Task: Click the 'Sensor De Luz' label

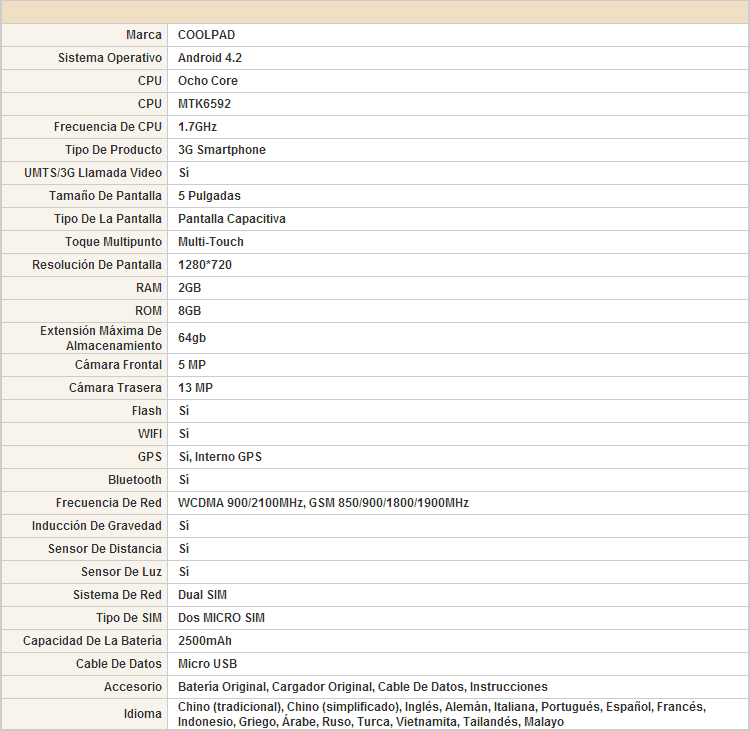Action: click(121, 571)
